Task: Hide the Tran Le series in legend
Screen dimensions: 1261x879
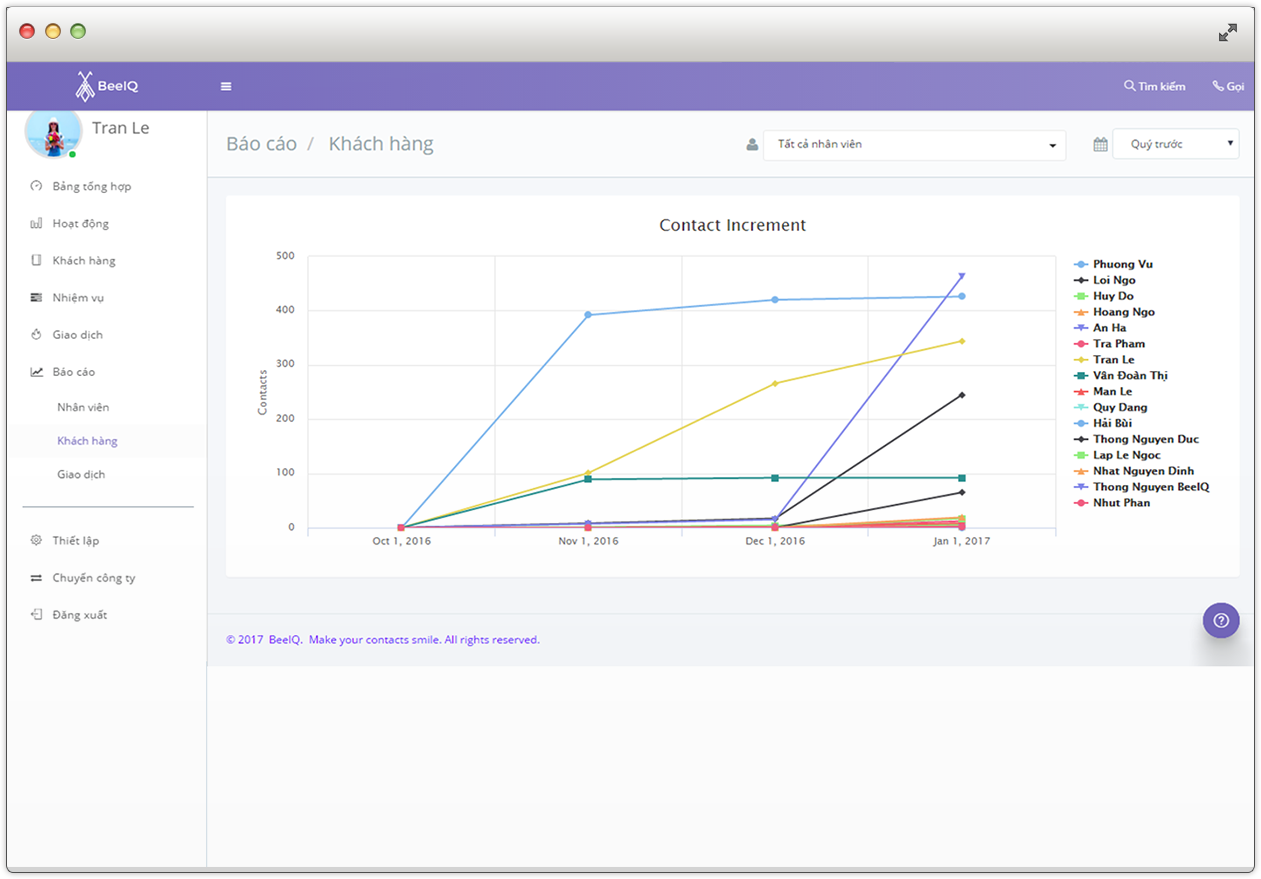Action: [1113, 360]
